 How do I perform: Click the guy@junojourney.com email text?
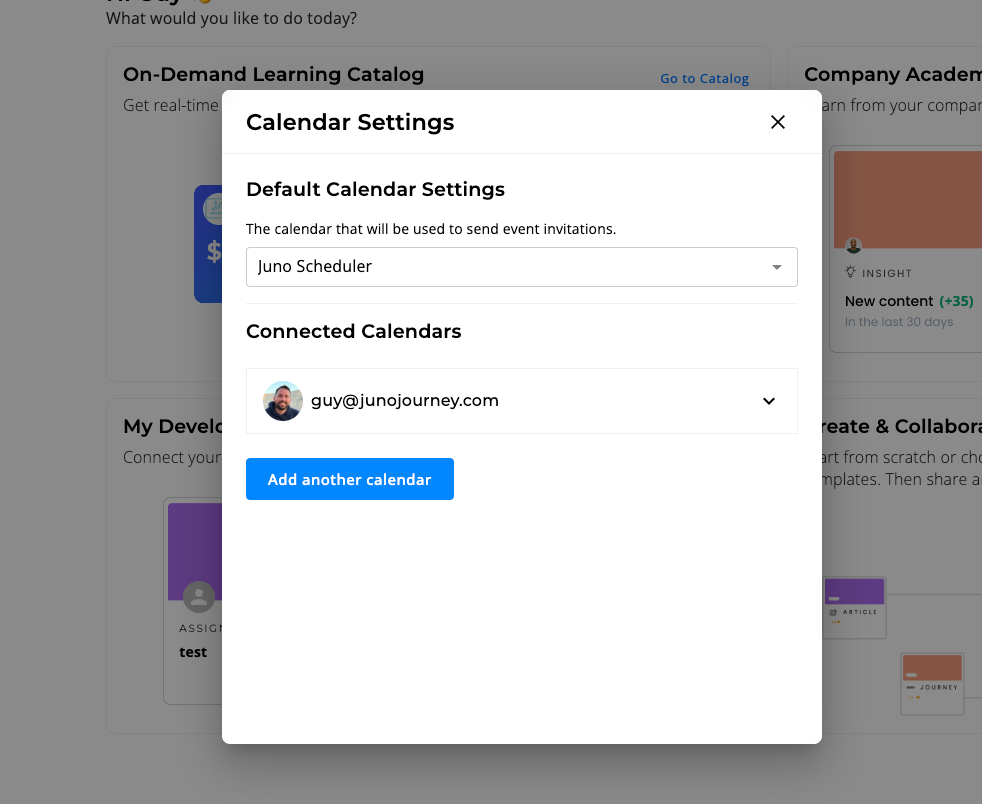point(405,401)
